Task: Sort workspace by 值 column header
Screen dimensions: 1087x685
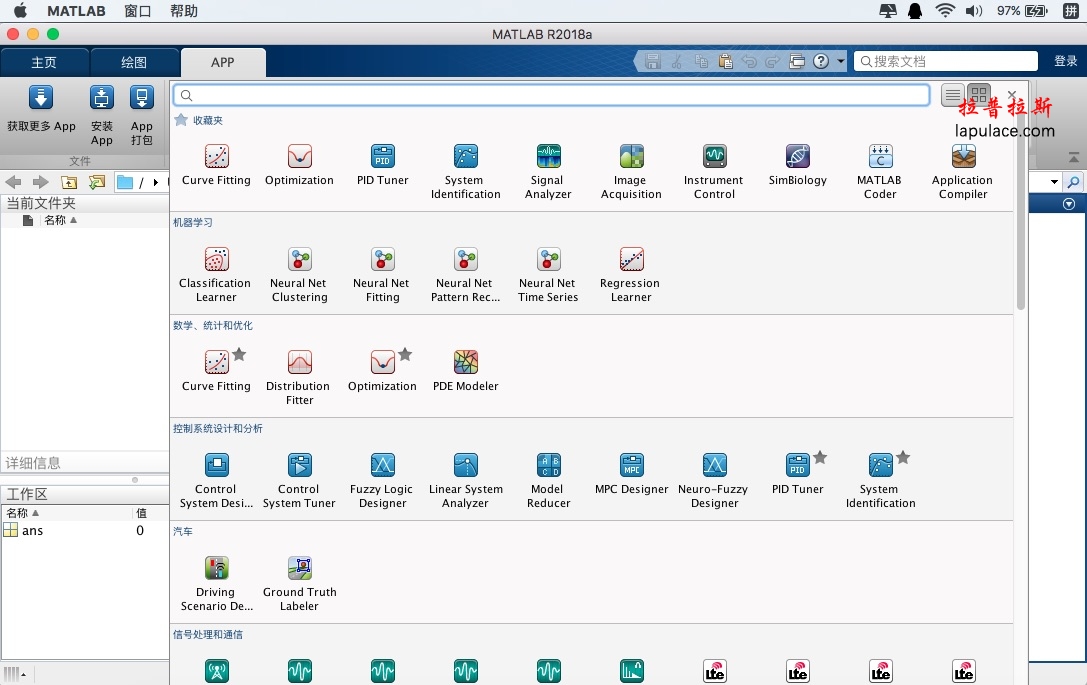Action: [x=141, y=513]
